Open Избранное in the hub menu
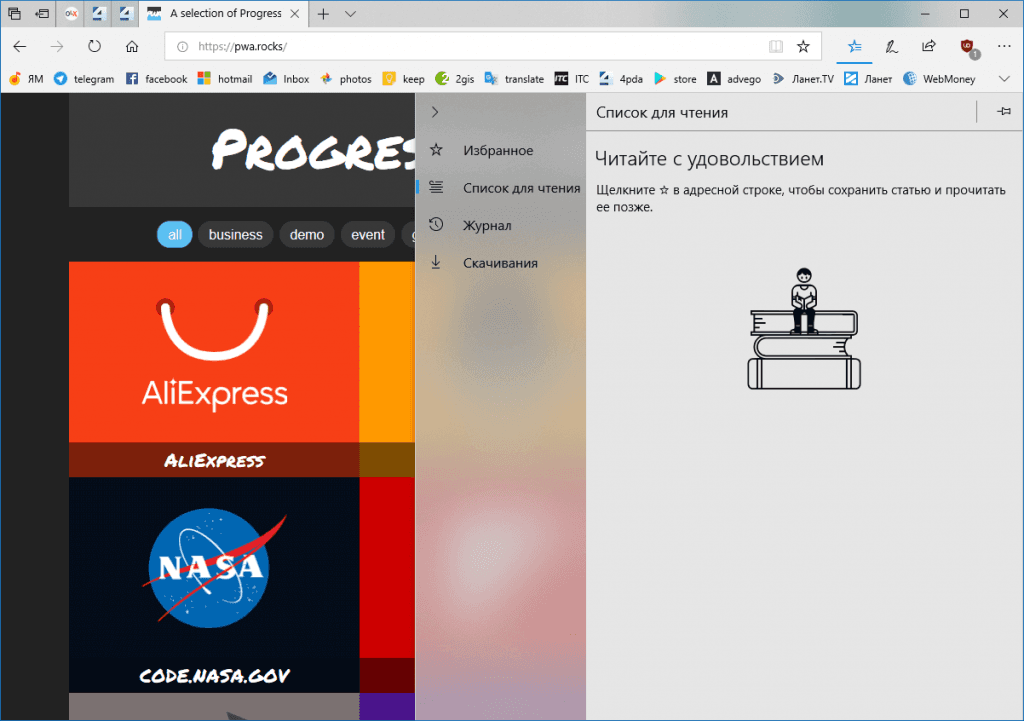 (497, 150)
